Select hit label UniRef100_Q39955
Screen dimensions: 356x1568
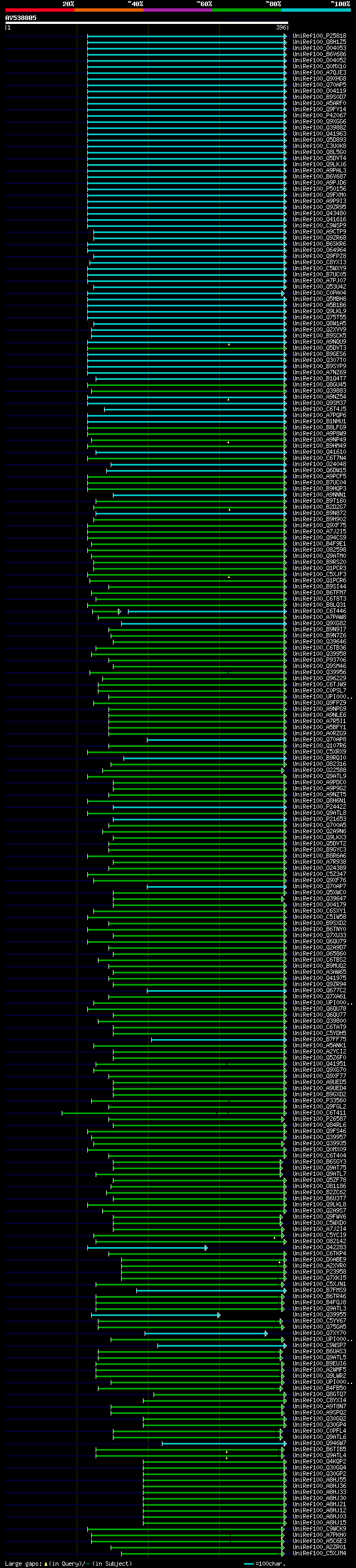pos(319,1315)
